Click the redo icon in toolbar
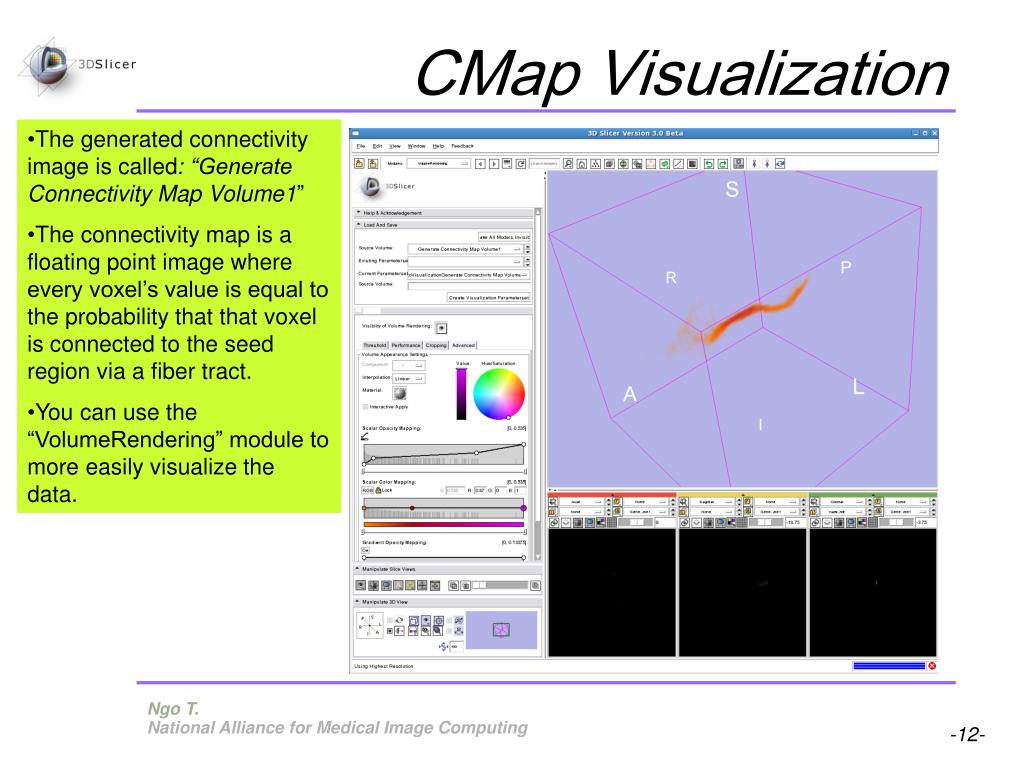 pyautogui.click(x=723, y=164)
